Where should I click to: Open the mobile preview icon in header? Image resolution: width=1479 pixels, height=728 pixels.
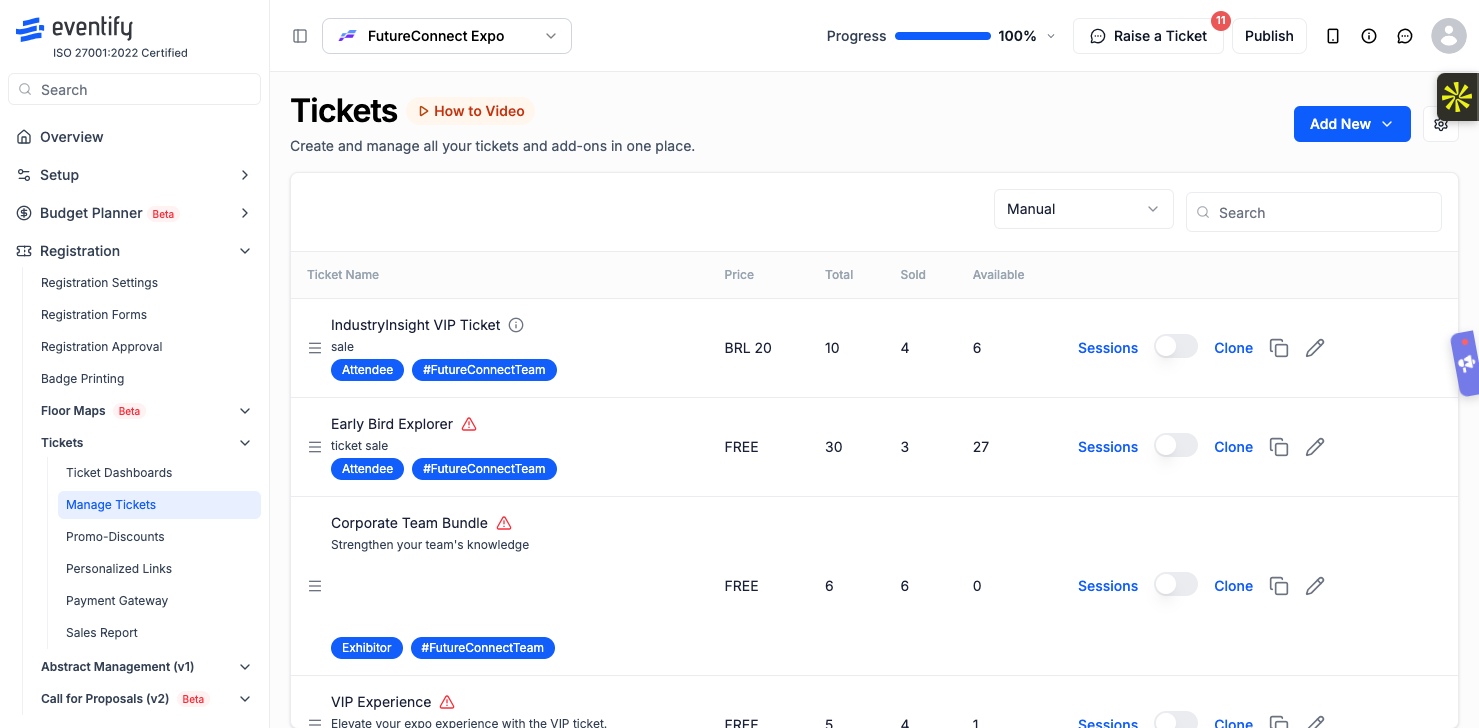(x=1333, y=36)
